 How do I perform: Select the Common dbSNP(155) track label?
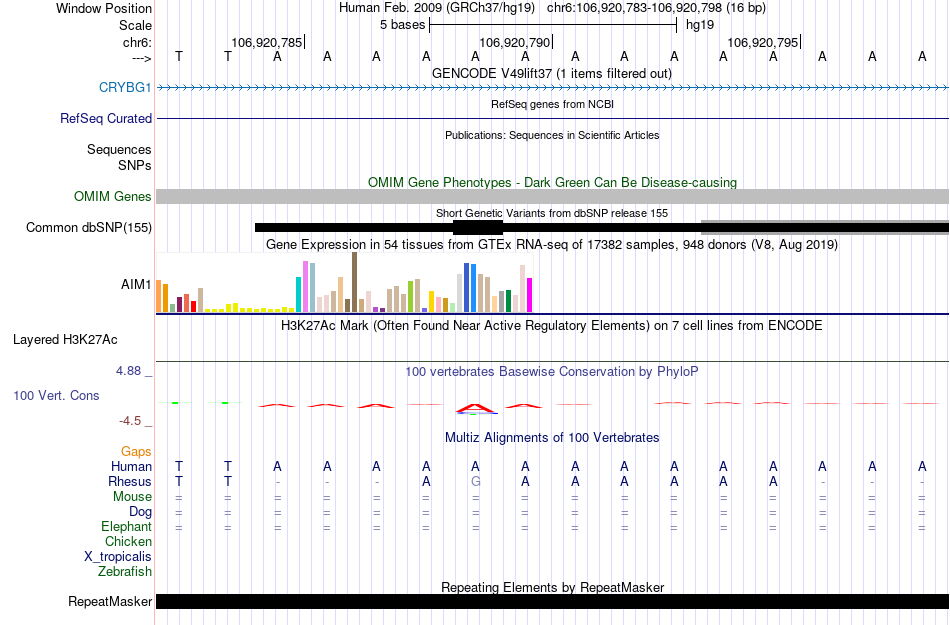click(89, 228)
